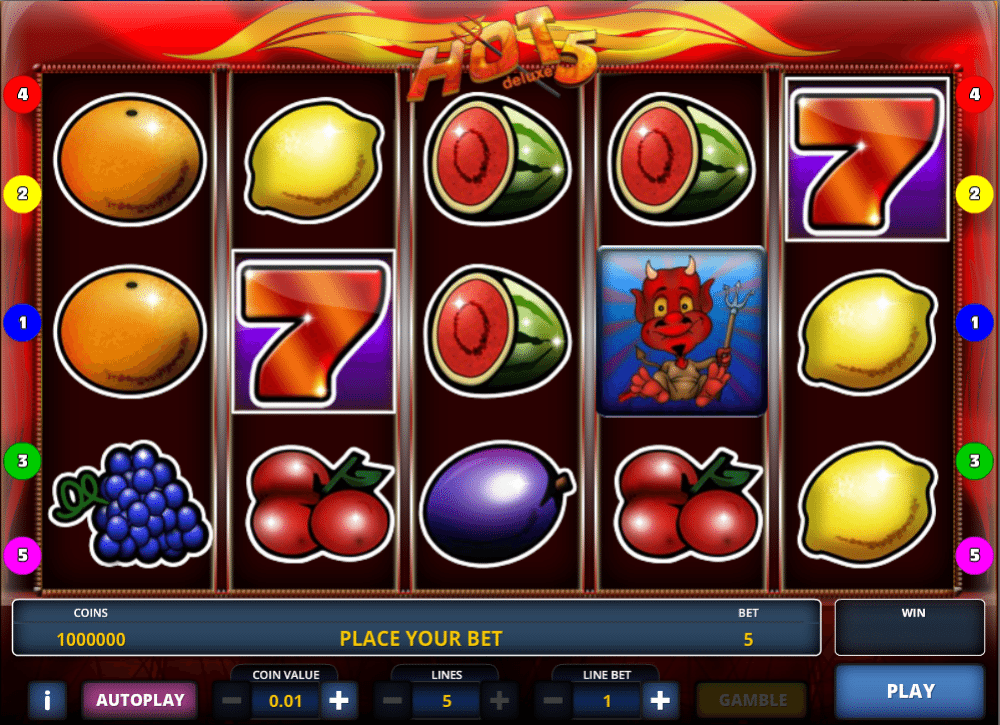Start the spin with PLAY button
Viewport: 1000px width, 725px height.
tap(910, 691)
